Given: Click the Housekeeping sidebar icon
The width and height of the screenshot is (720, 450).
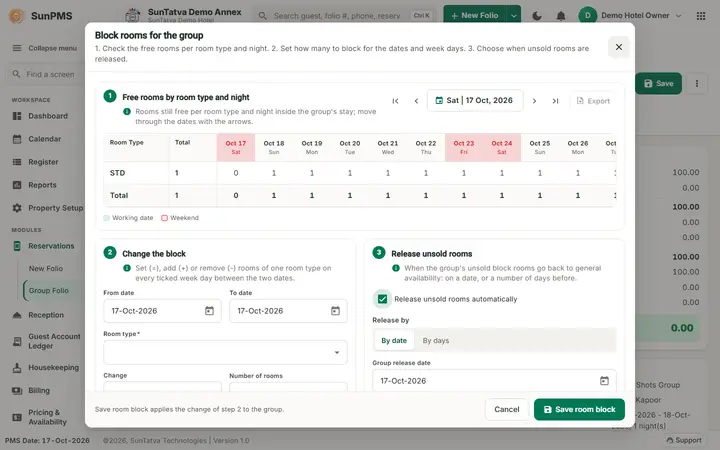Looking at the screenshot, I should tap(17, 368).
